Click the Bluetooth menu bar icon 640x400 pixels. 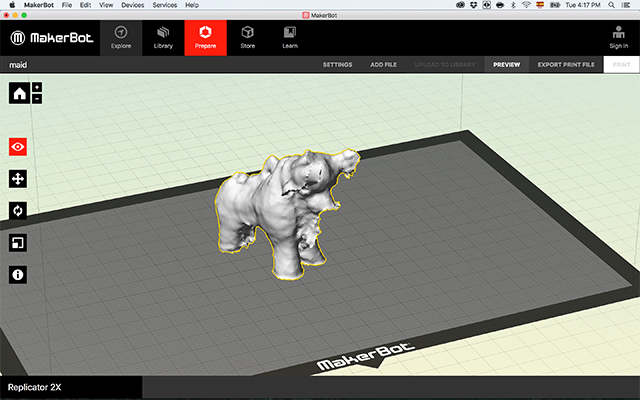(513, 5)
